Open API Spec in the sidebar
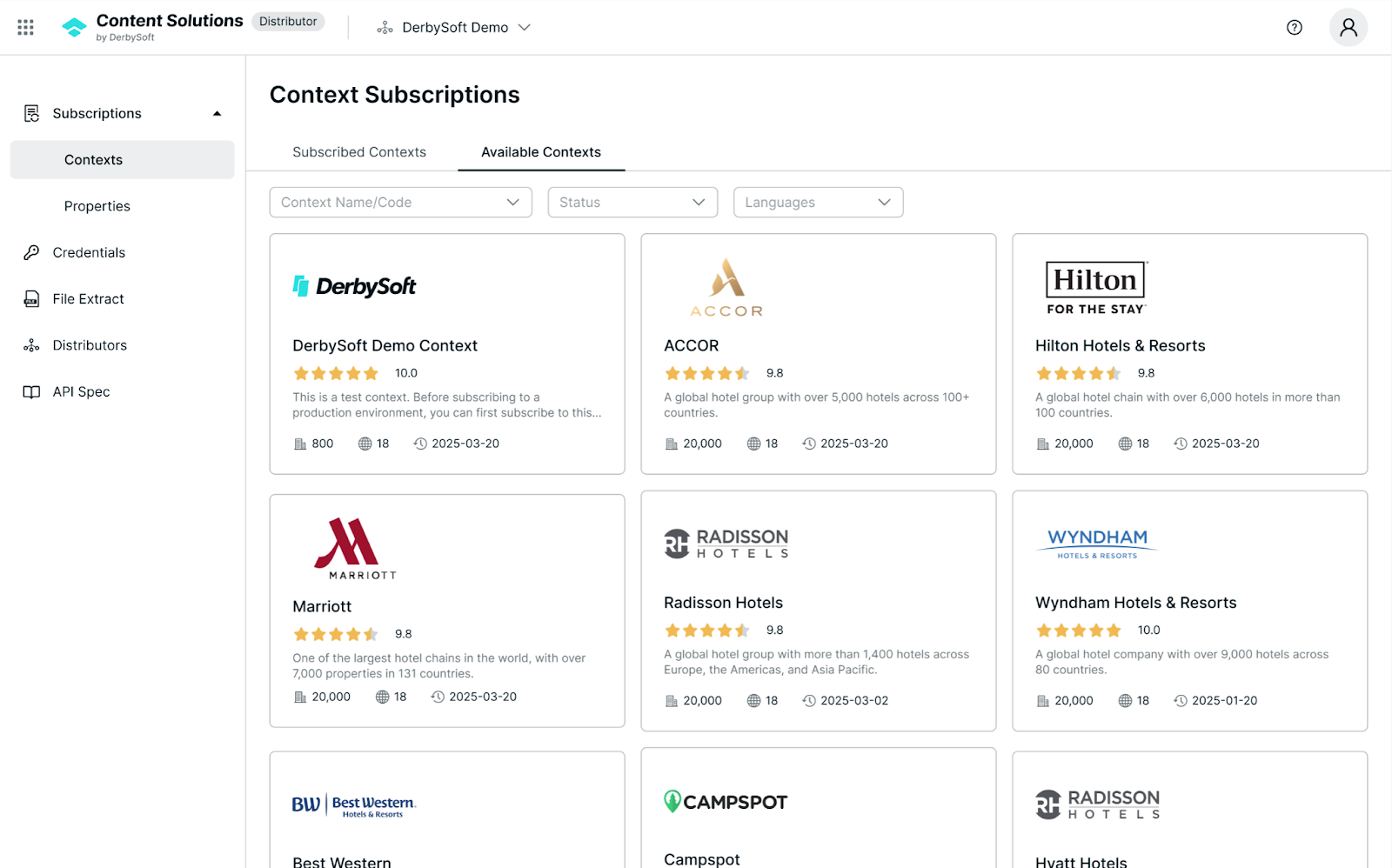The image size is (1392, 868). click(81, 392)
